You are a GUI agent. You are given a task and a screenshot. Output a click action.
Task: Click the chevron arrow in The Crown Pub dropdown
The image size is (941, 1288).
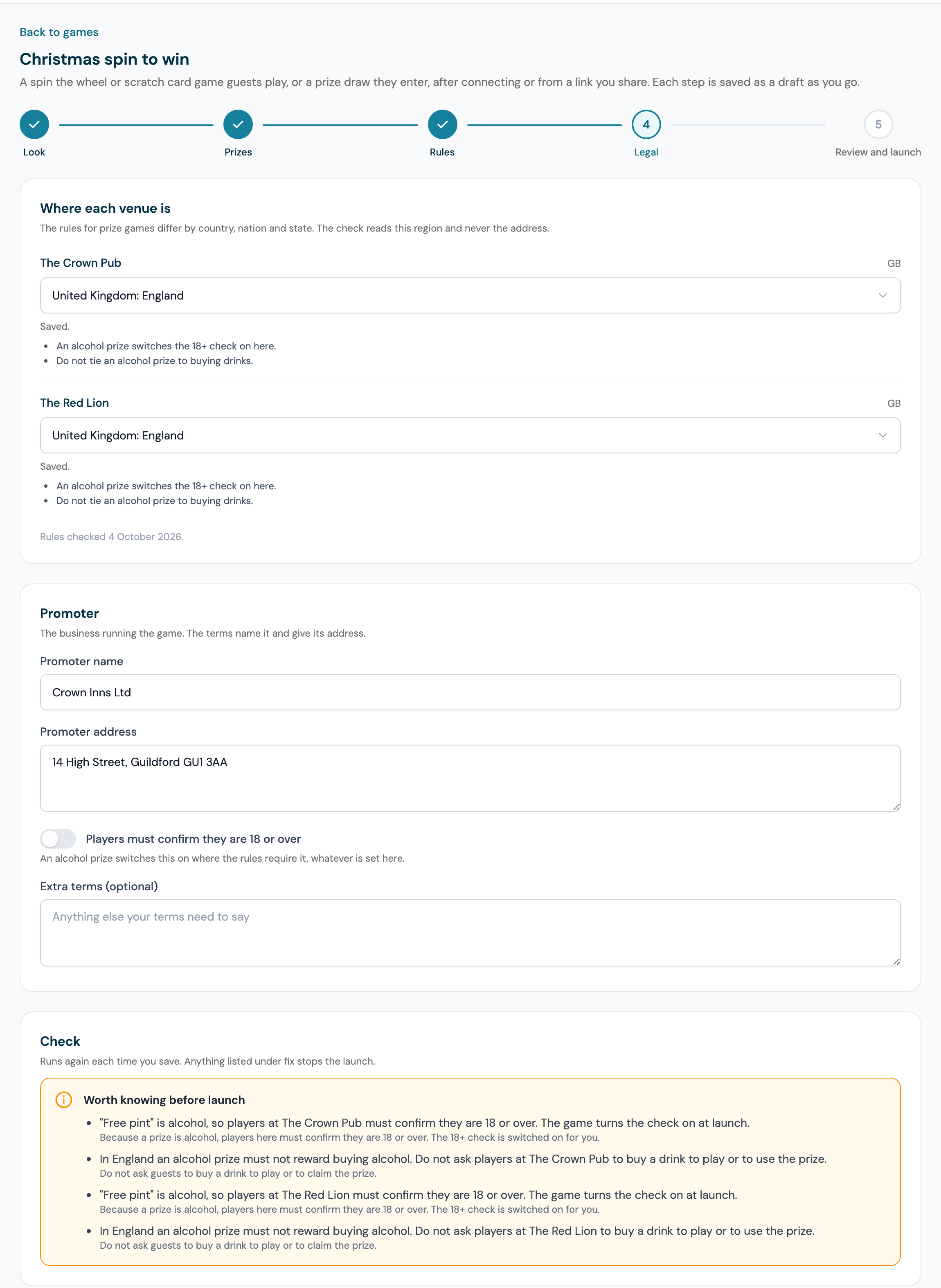point(883,295)
